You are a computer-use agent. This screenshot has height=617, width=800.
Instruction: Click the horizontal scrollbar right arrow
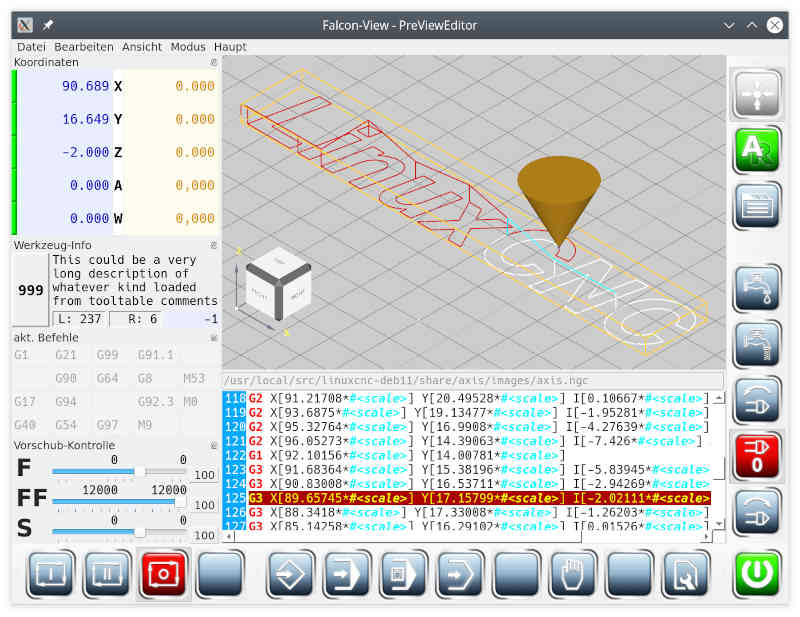point(707,536)
